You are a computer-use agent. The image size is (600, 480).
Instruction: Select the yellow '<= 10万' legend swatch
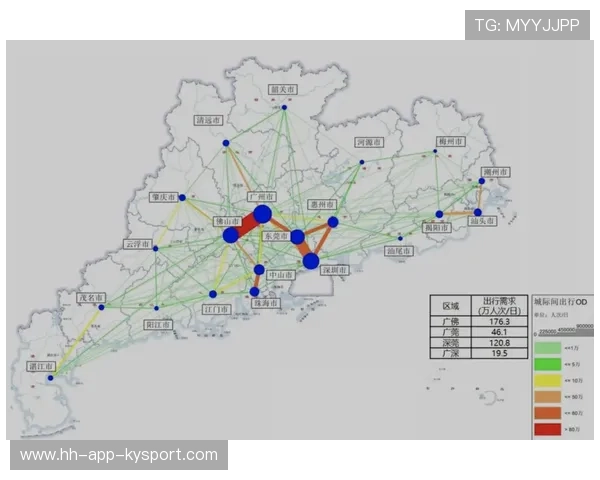click(x=547, y=379)
